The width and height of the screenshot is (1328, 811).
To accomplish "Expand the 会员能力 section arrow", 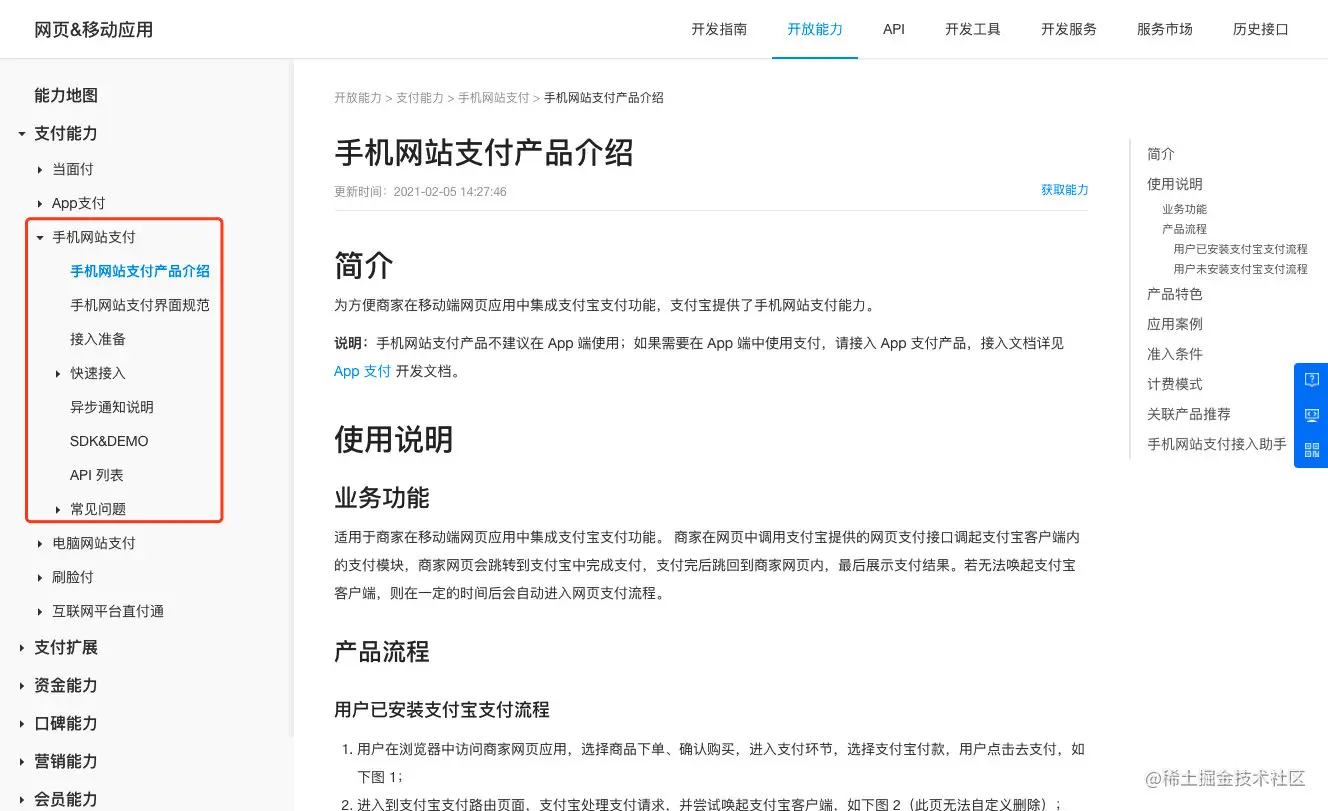I will click(22, 800).
